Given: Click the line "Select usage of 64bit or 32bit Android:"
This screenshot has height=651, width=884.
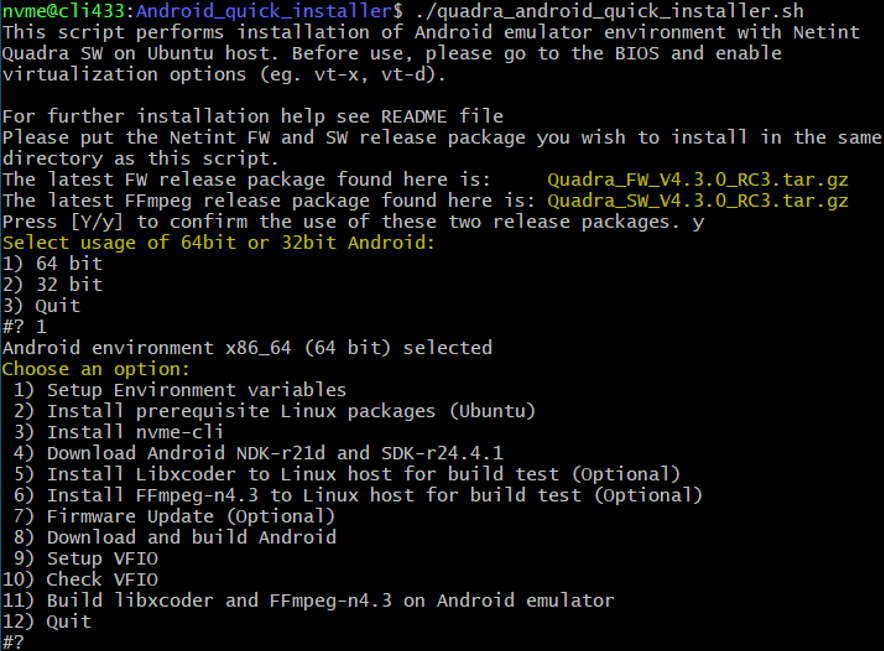Looking at the screenshot, I should tap(219, 243).
